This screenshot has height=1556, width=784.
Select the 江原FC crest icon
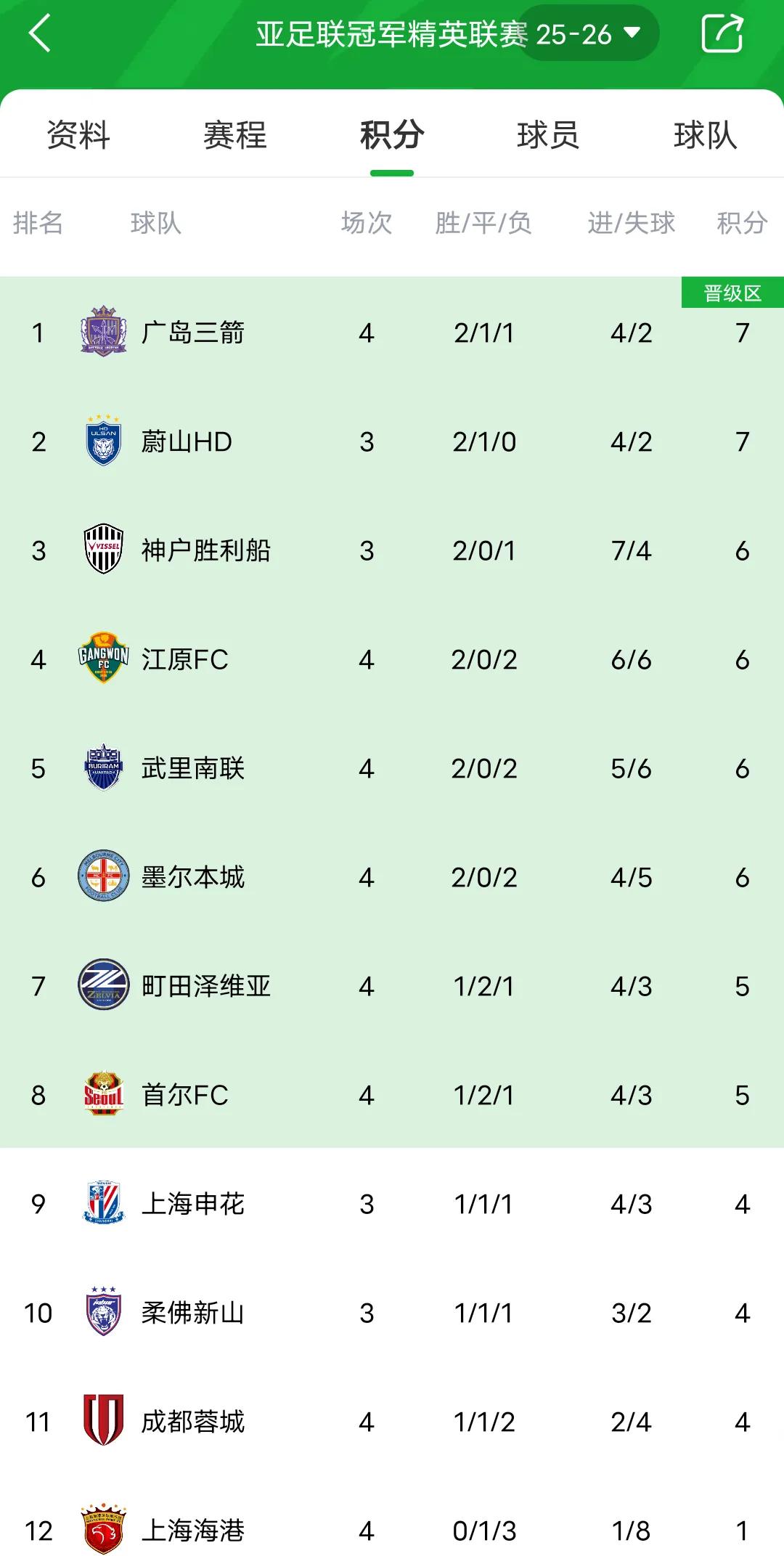104,659
